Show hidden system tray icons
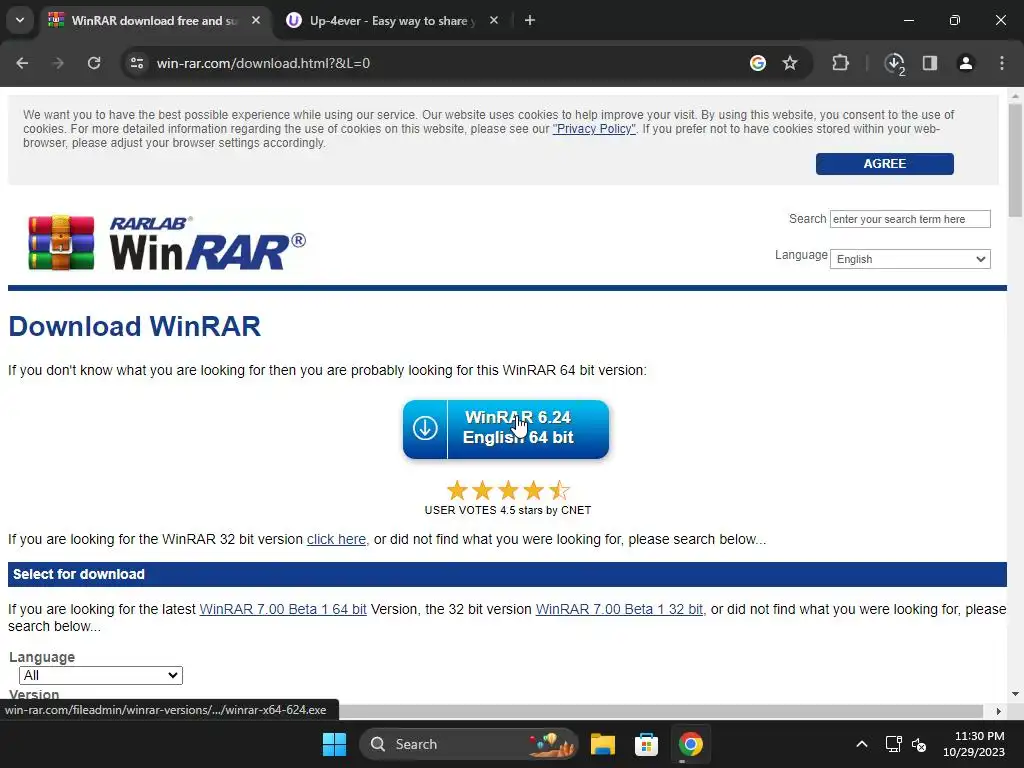1024x768 pixels. coord(862,744)
